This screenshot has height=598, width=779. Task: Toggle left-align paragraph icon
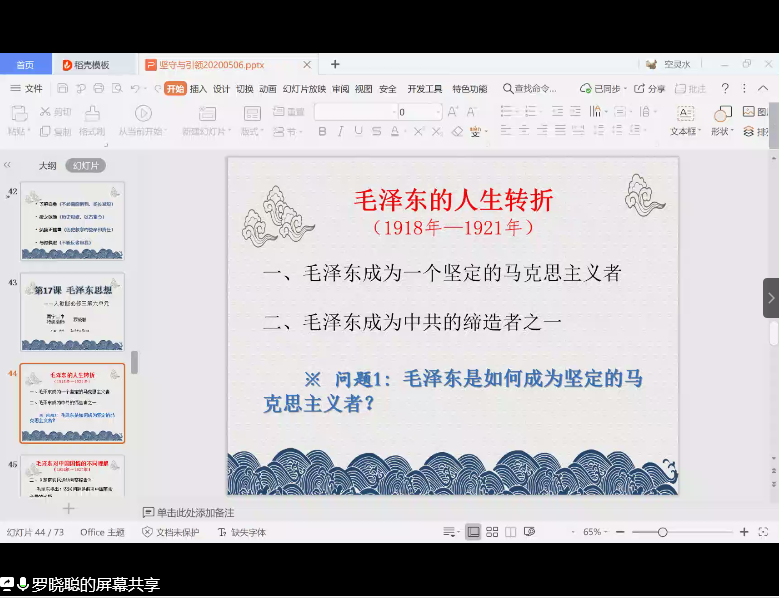point(506,131)
